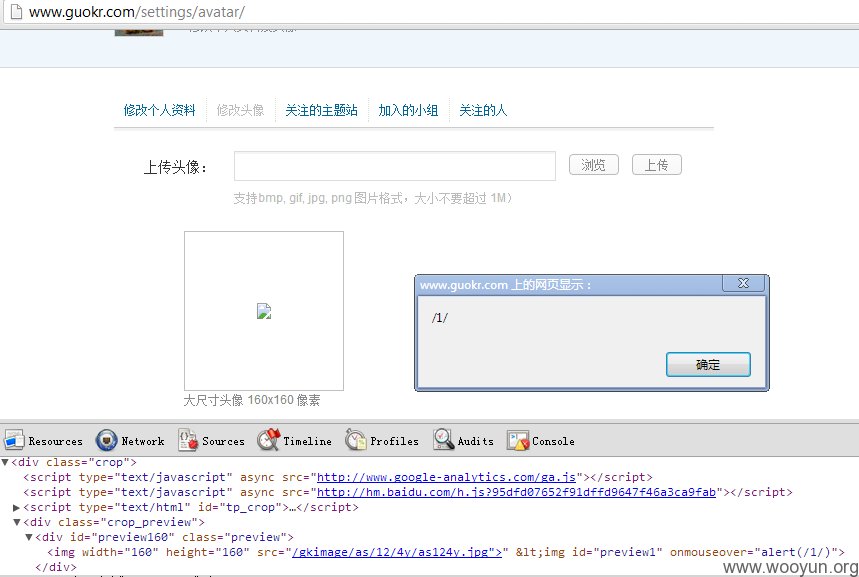Image resolution: width=859 pixels, height=577 pixels.
Task: Open the /gkimage as124y.jpg source link
Action: 397,552
